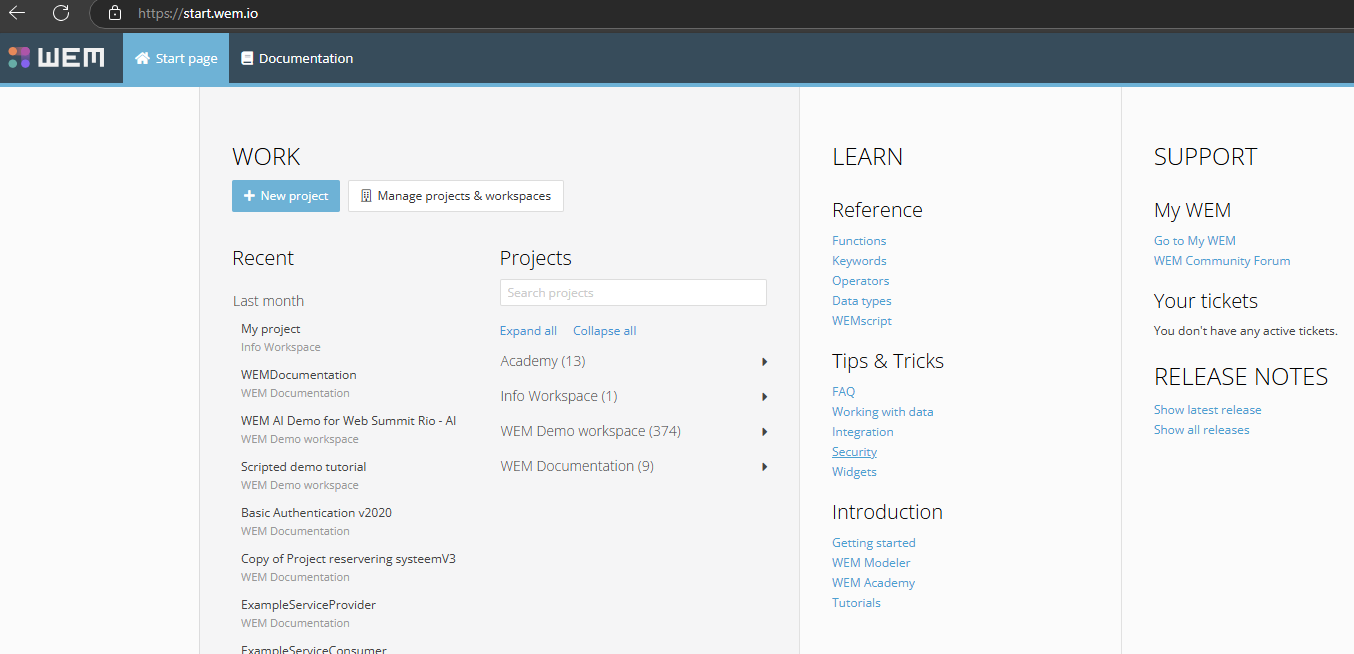Click the WEM logo icon
This screenshot has height=654, width=1354.
click(x=19, y=58)
